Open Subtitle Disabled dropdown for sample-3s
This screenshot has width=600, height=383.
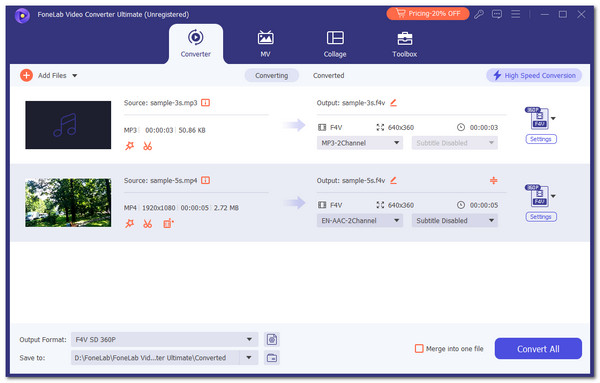(x=455, y=143)
